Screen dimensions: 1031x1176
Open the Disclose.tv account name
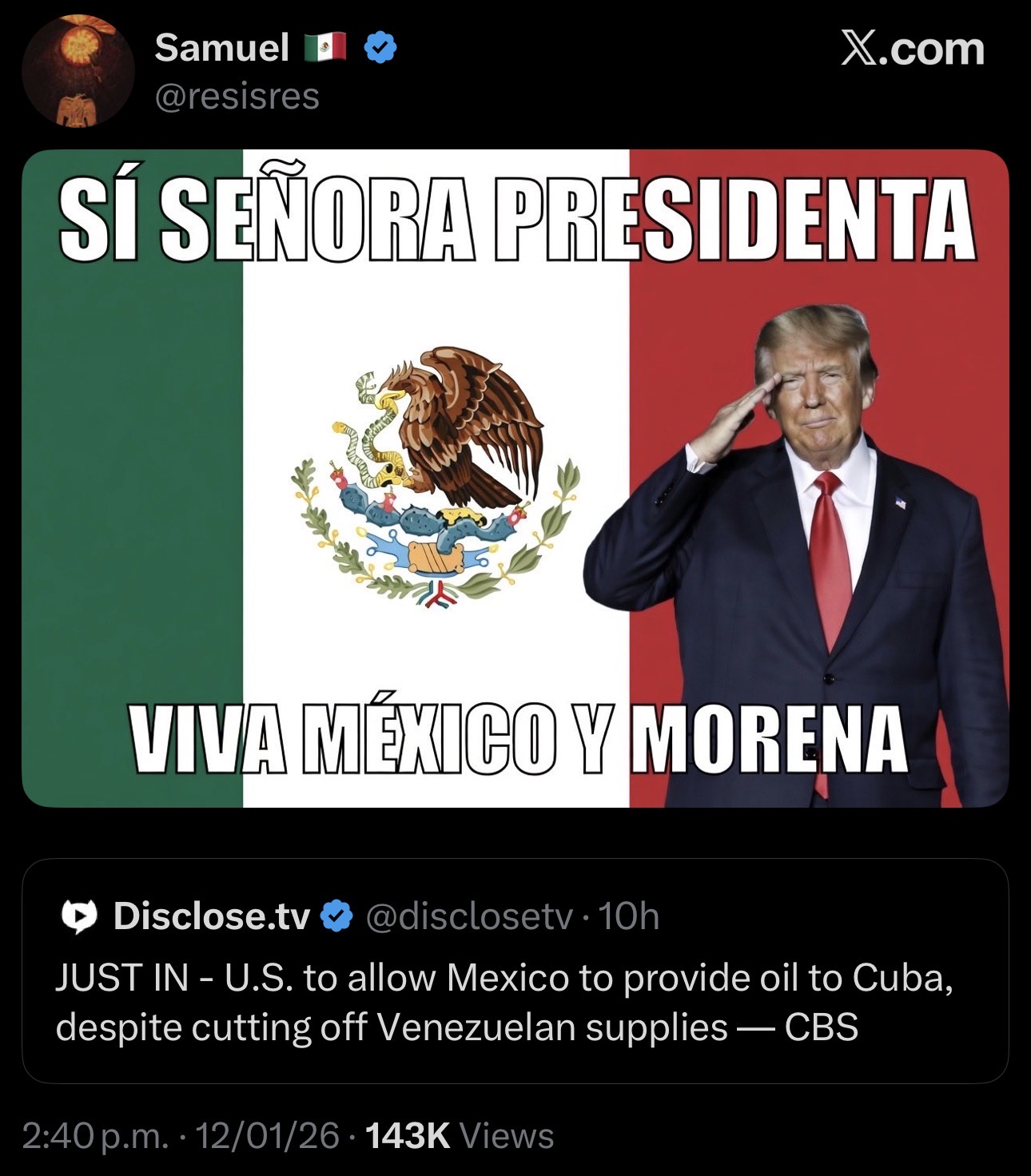(x=212, y=916)
